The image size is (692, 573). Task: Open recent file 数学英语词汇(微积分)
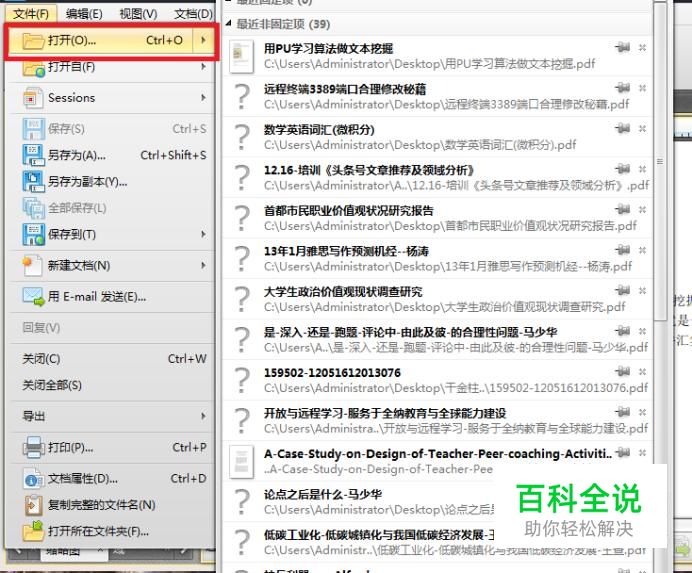click(x=437, y=137)
